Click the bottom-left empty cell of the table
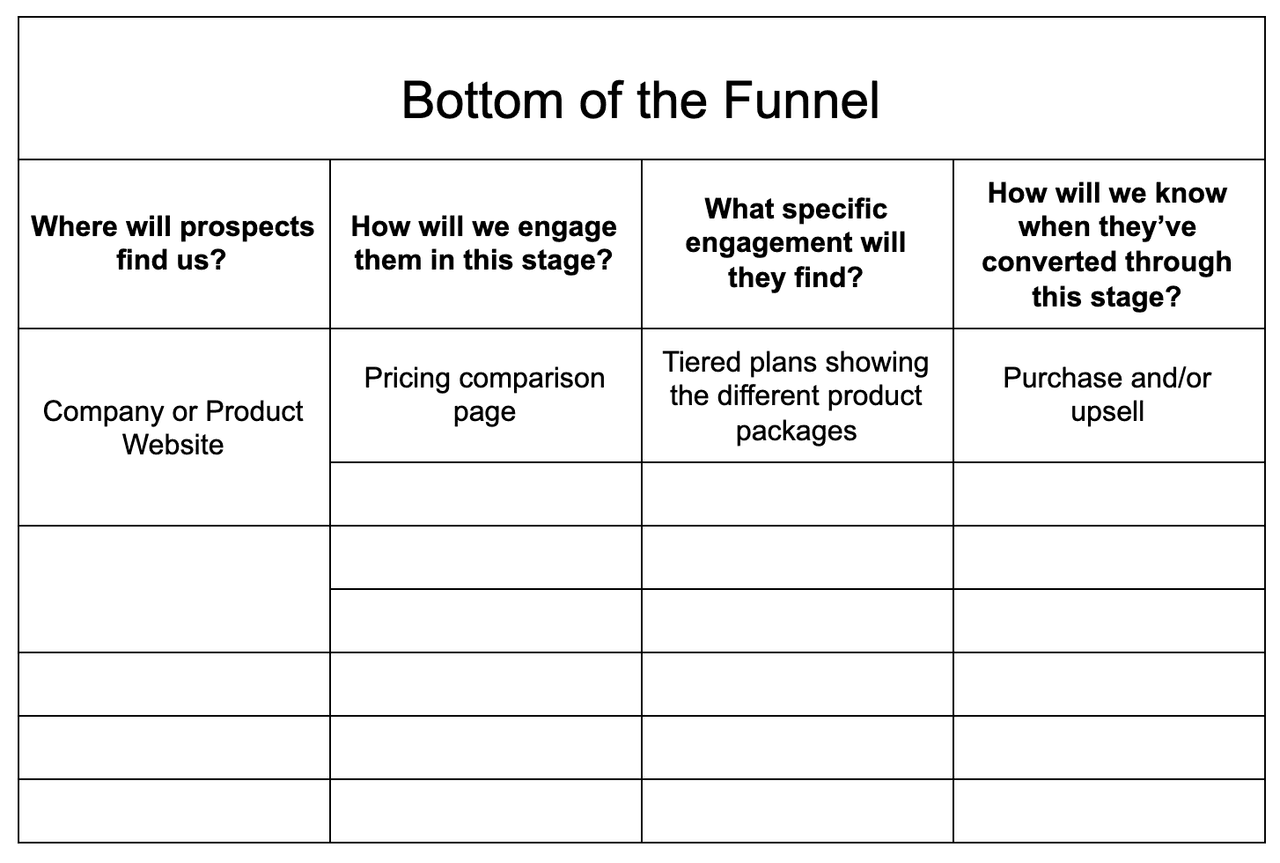The height and width of the screenshot is (863, 1280). coord(173,810)
